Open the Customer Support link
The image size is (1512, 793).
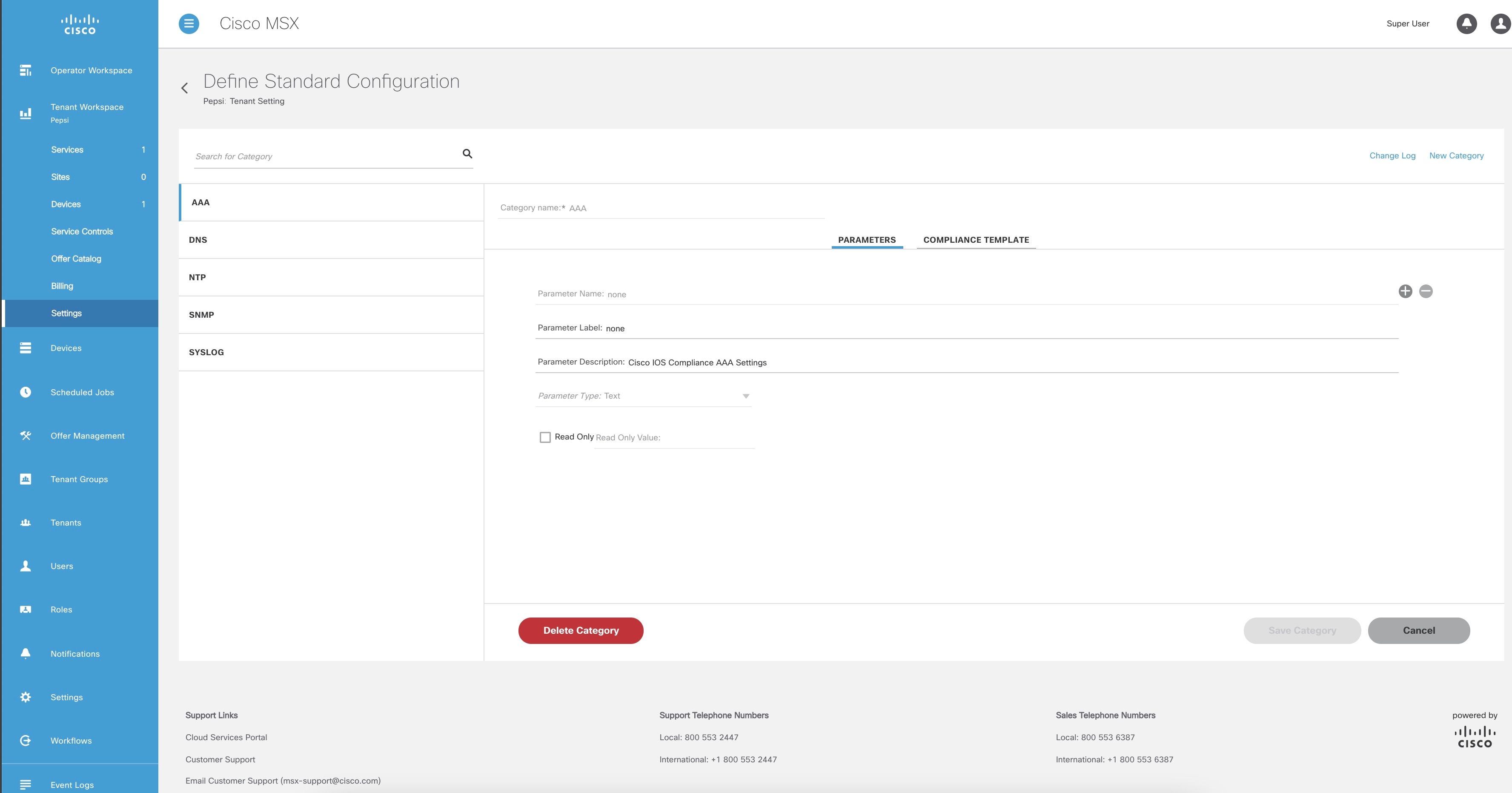pos(220,759)
